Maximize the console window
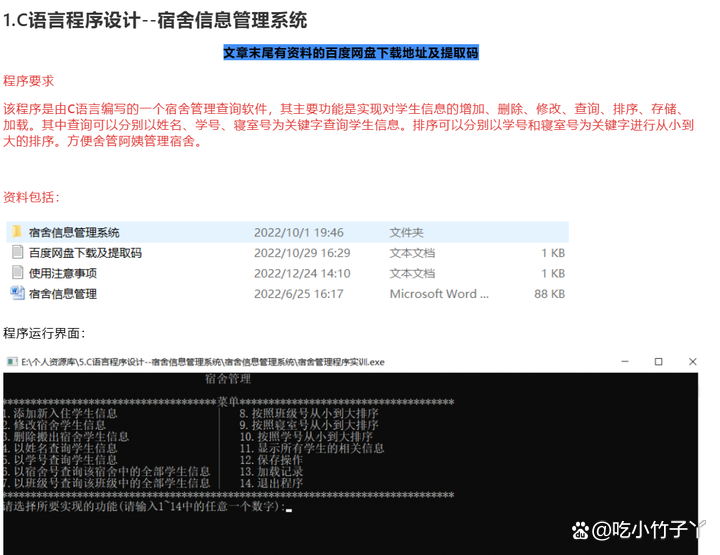 pyautogui.click(x=658, y=362)
